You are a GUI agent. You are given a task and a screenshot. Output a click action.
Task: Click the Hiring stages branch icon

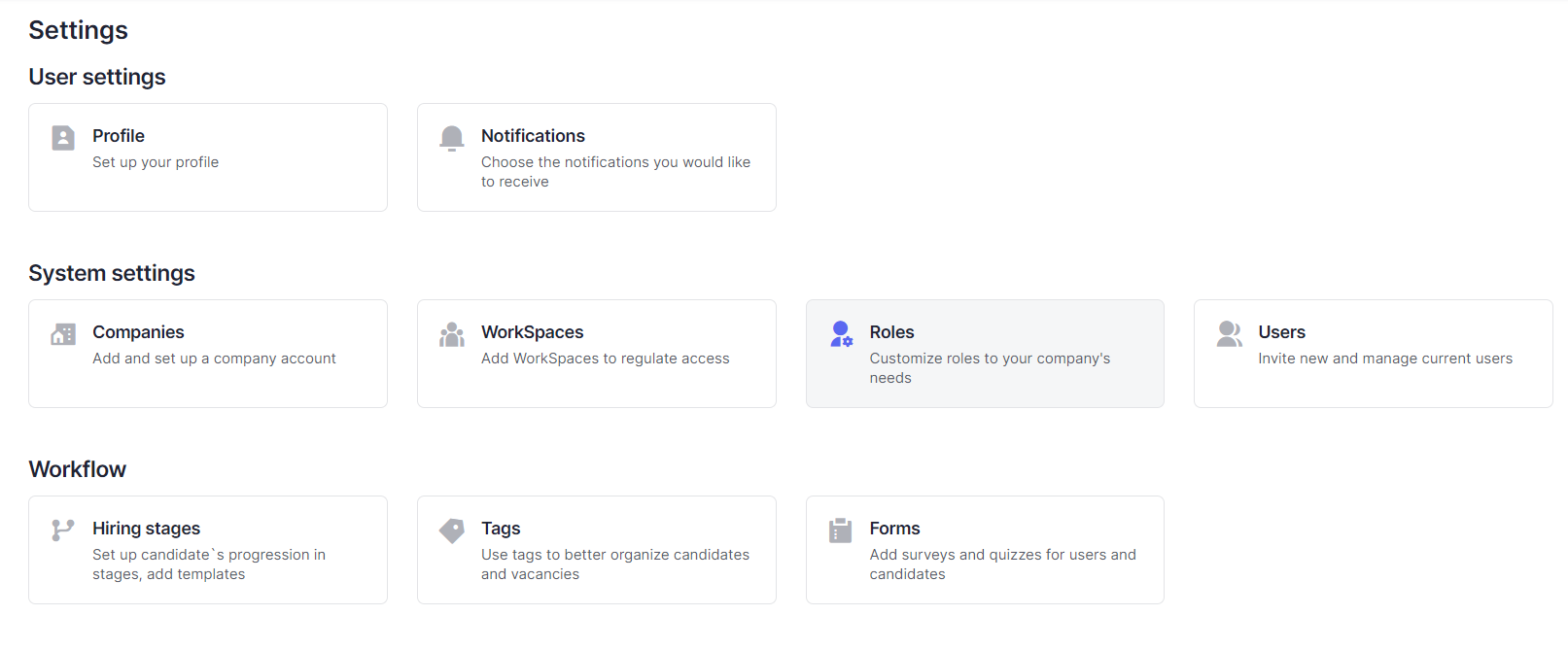(x=63, y=530)
